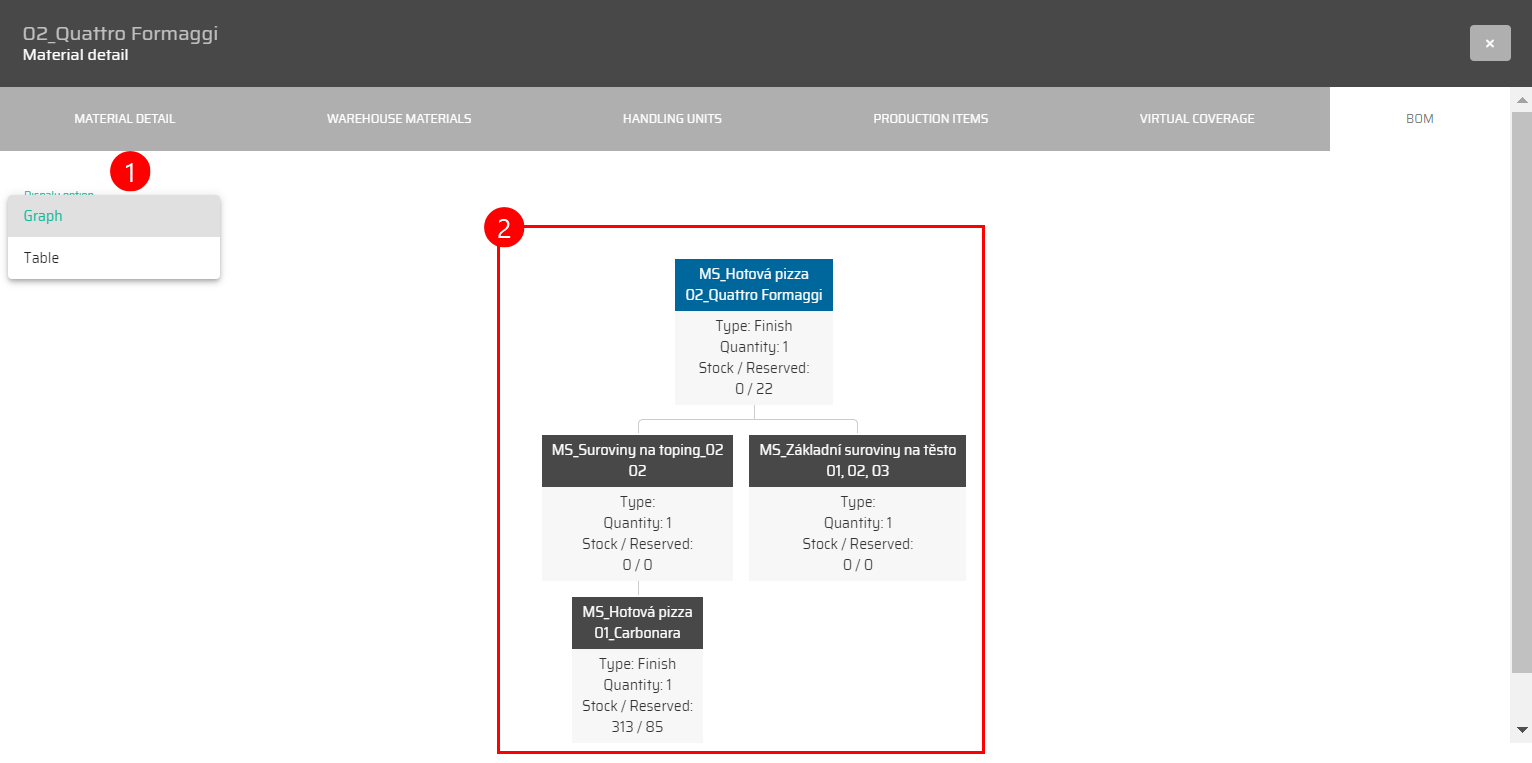
Task: Close the Material detail dialog
Action: point(1489,44)
